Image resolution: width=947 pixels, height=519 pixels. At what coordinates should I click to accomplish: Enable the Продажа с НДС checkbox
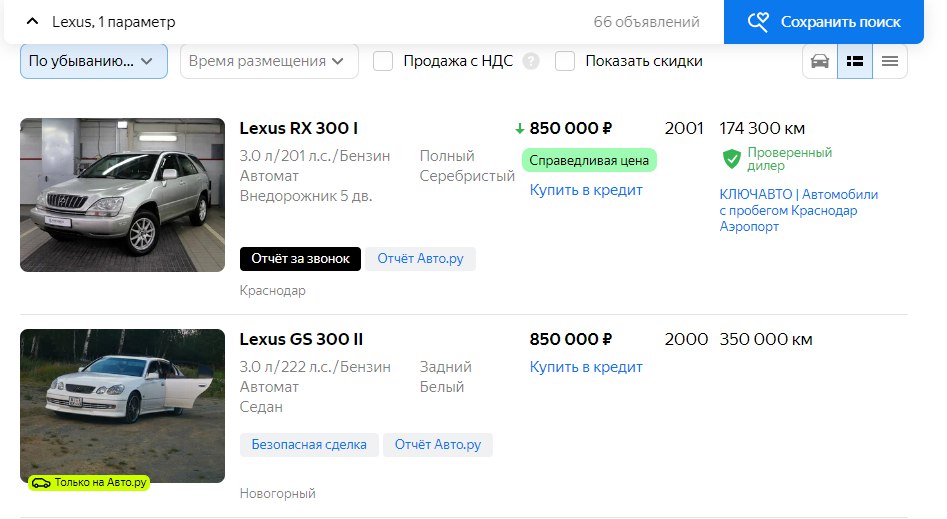point(383,61)
